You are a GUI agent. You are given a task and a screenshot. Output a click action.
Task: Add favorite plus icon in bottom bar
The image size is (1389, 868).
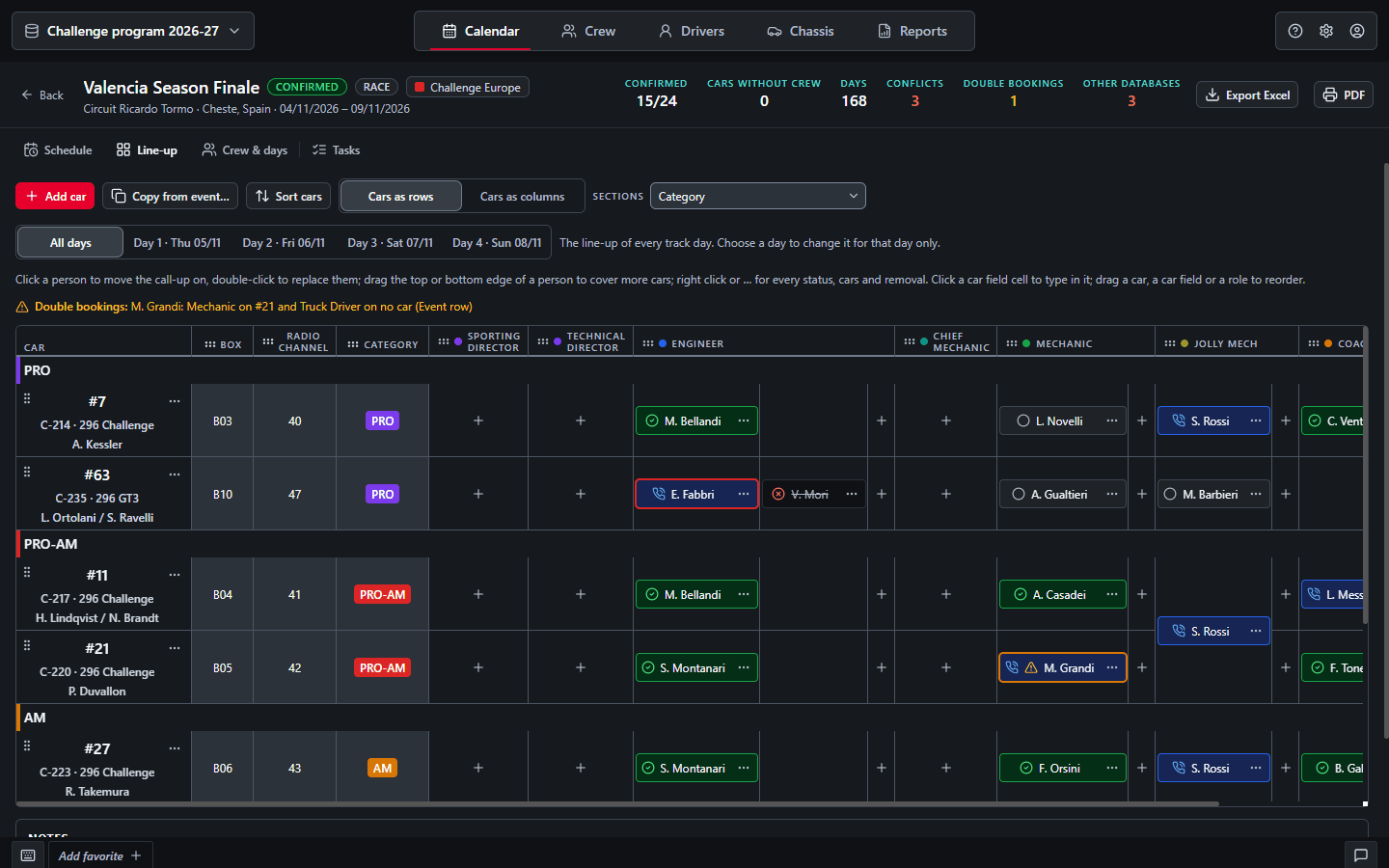coord(136,855)
